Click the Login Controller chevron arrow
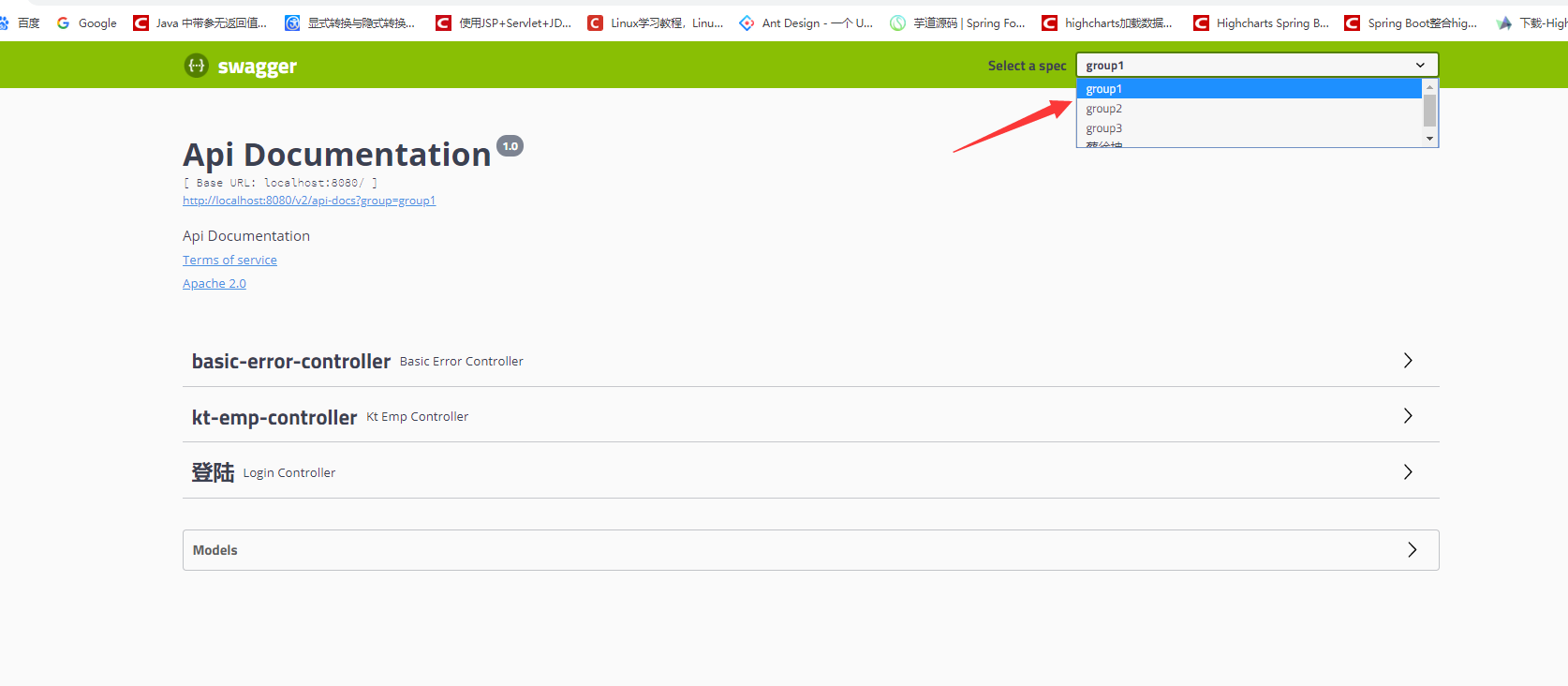The height and width of the screenshot is (686, 1568). (x=1408, y=472)
